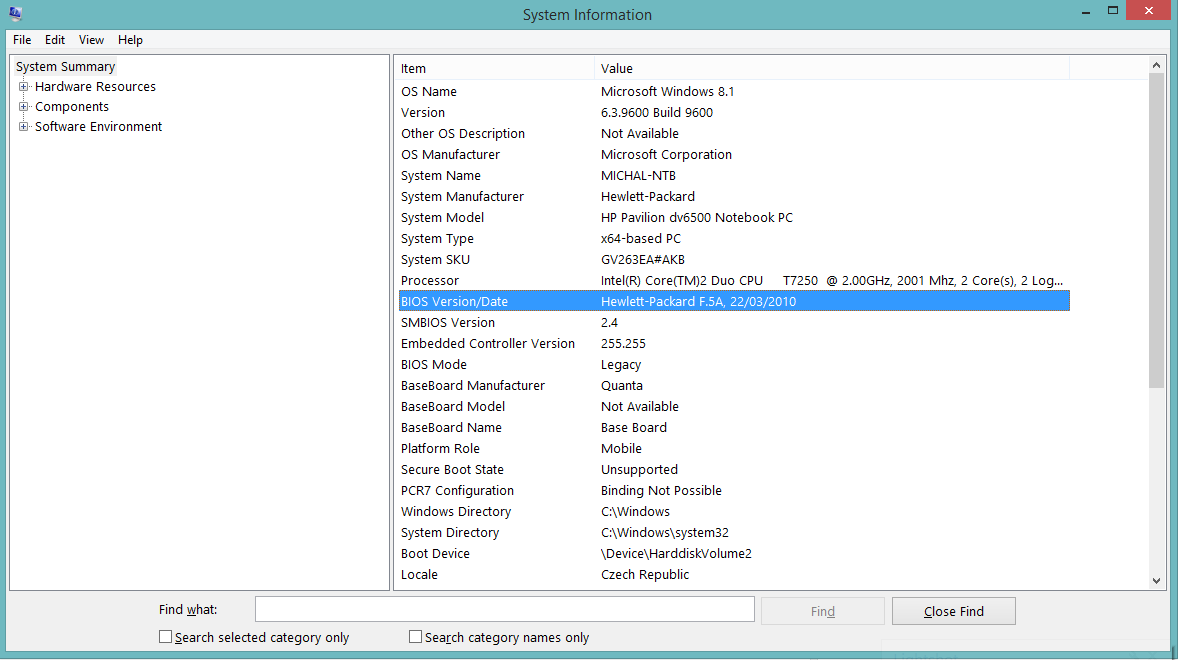
Task: Expand the Hardware Resources node
Action: tap(23, 86)
